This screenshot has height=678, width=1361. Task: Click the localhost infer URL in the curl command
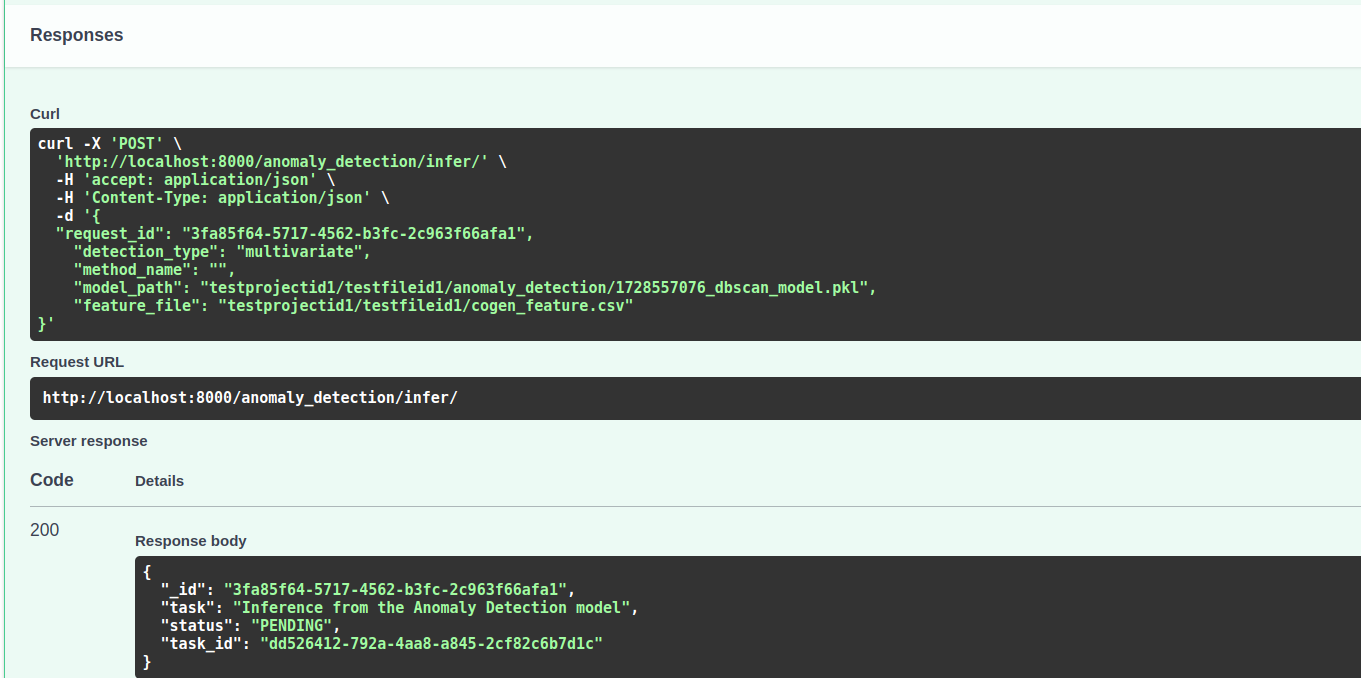[x=271, y=162]
